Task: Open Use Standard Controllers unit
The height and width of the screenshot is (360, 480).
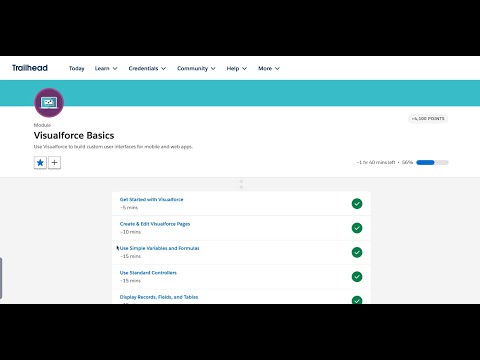Action: pos(148,273)
